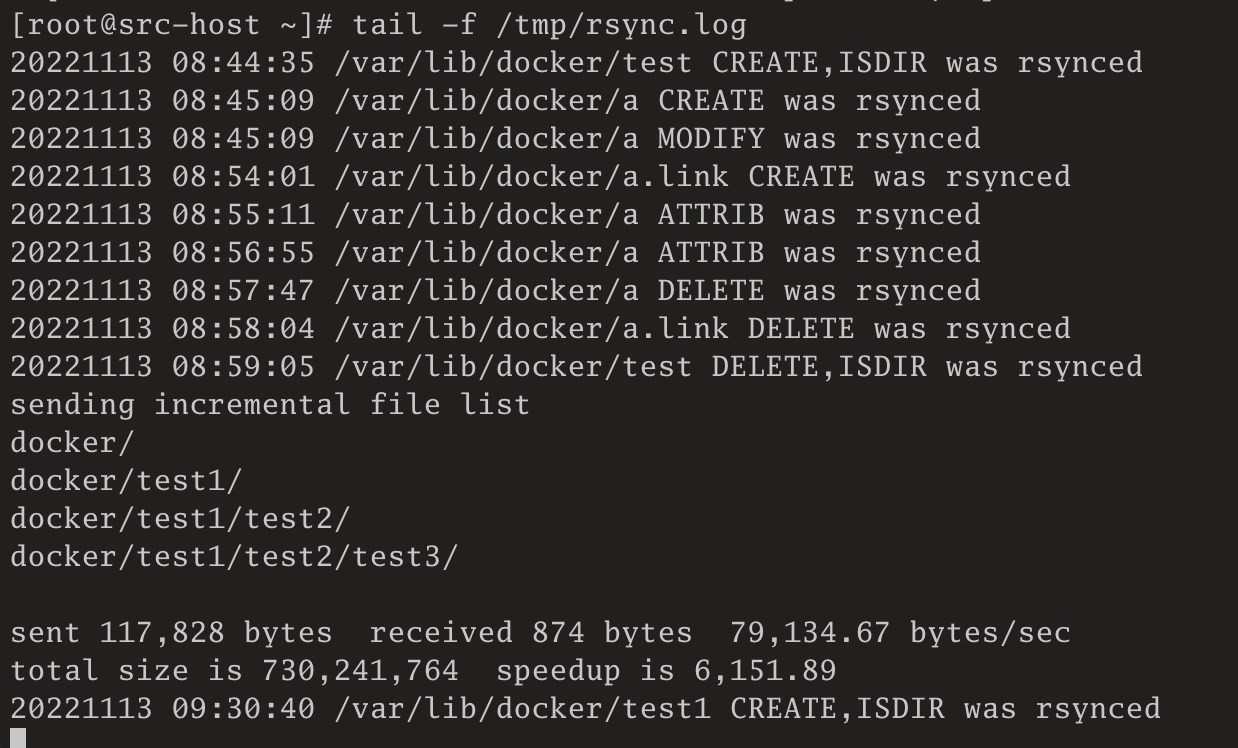Click the standalone docker/ directory line
The image size is (1238, 748).
coord(72,443)
